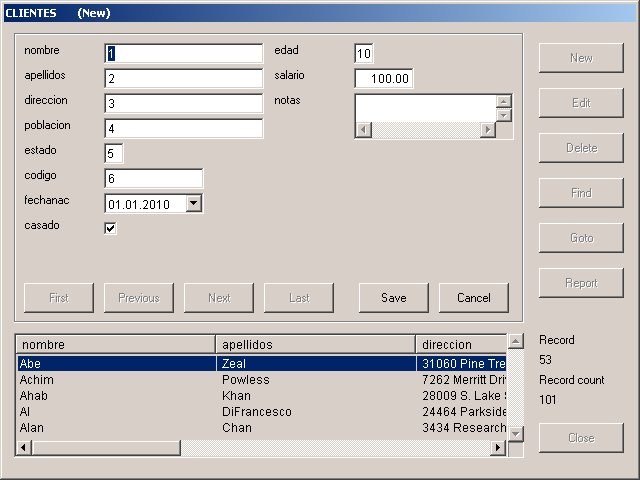Focus the apellidos input field
640x480 pixels.
[x=184, y=78]
